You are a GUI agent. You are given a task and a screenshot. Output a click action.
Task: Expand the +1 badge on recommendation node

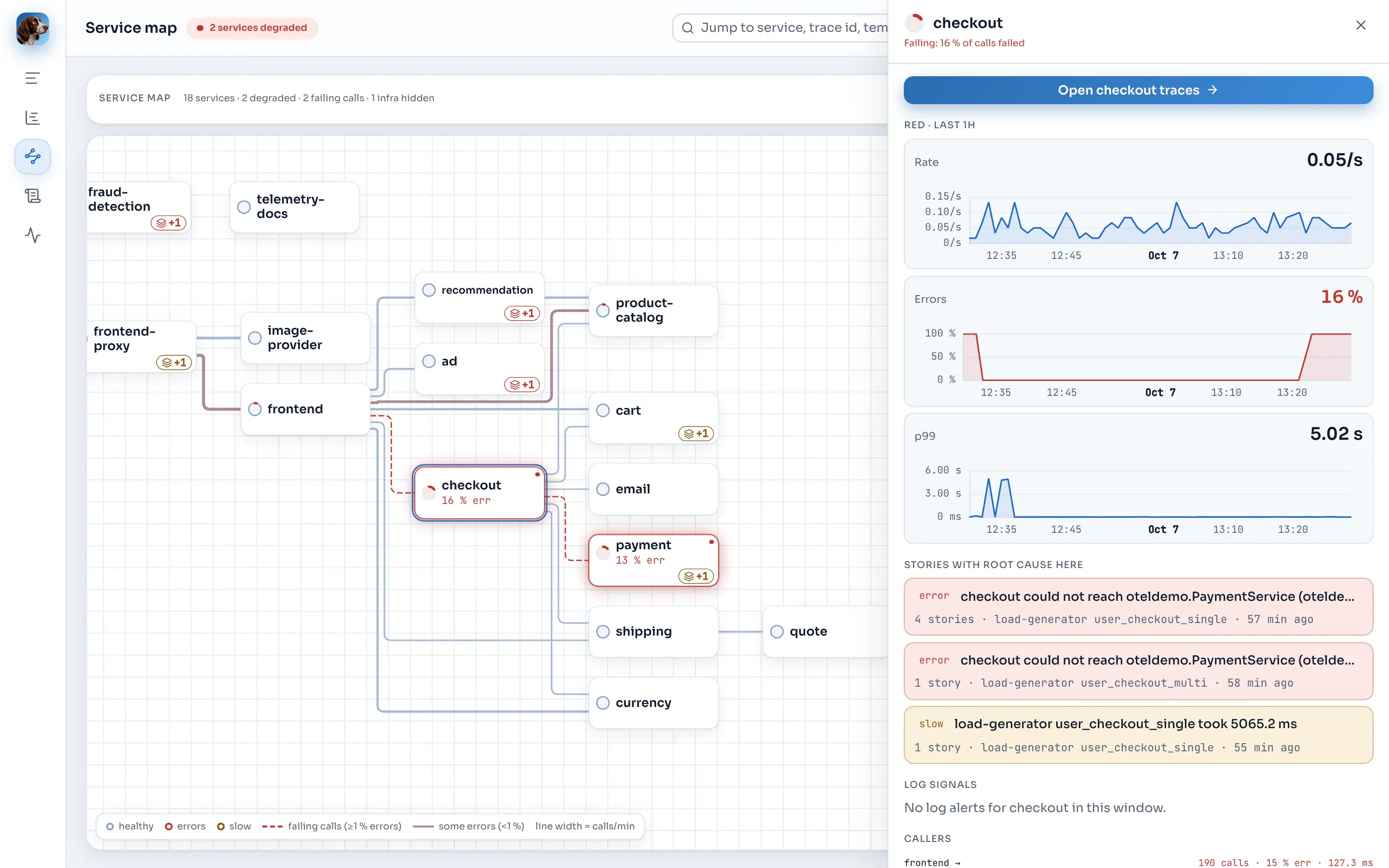pos(522,313)
